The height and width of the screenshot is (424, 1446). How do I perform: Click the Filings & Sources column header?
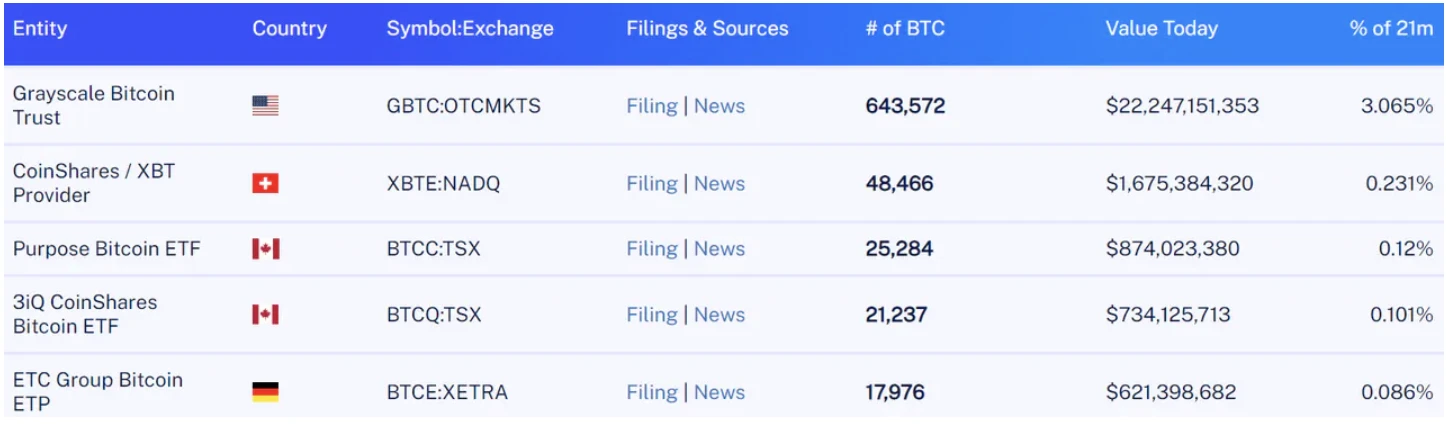(x=707, y=29)
